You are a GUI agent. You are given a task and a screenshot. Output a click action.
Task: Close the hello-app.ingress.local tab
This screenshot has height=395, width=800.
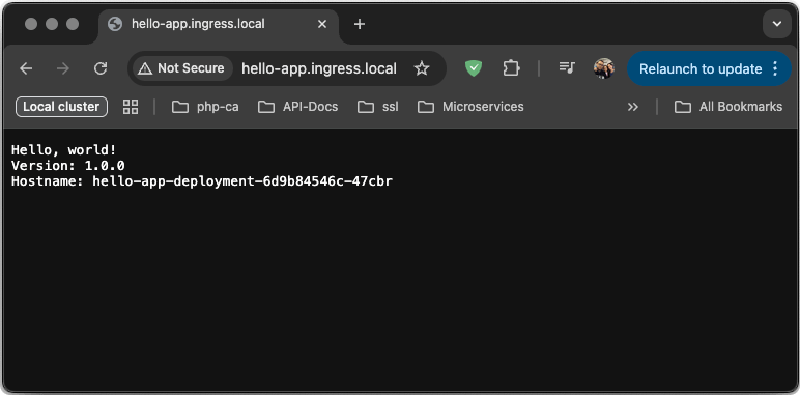coord(322,24)
